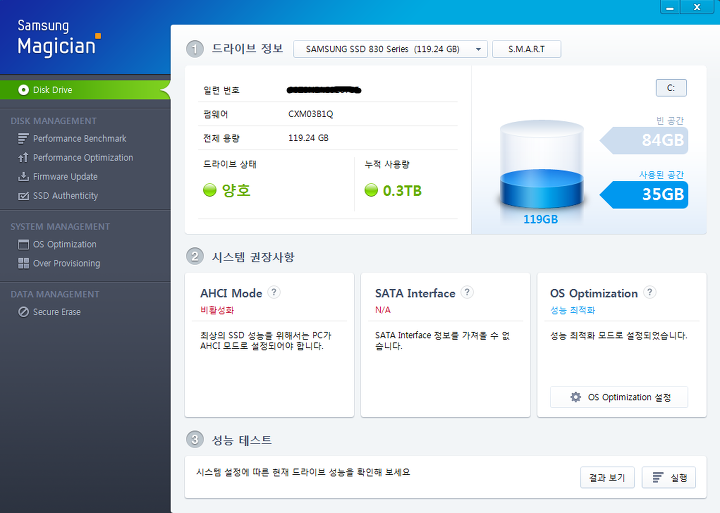
Task: Click the bars icon on 실행 button
Action: coord(658,478)
